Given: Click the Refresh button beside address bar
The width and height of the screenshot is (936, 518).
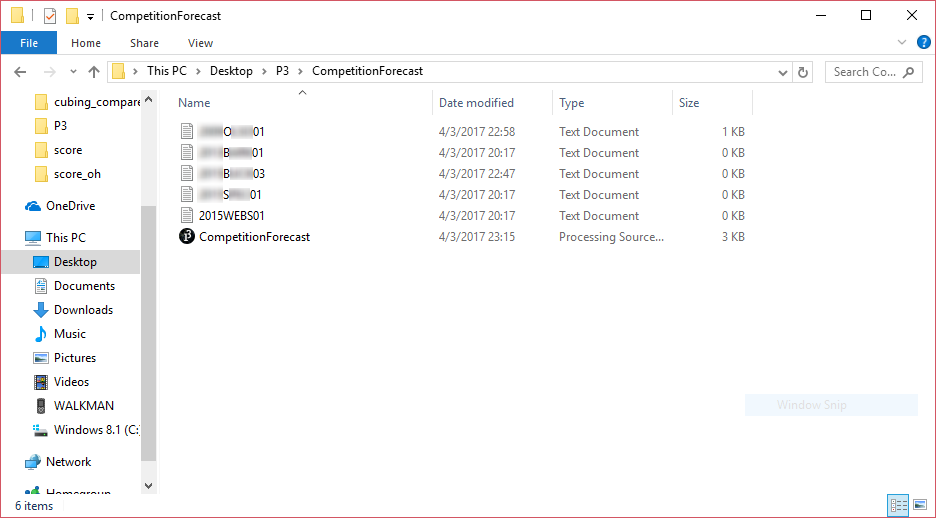Looking at the screenshot, I should tap(803, 72).
